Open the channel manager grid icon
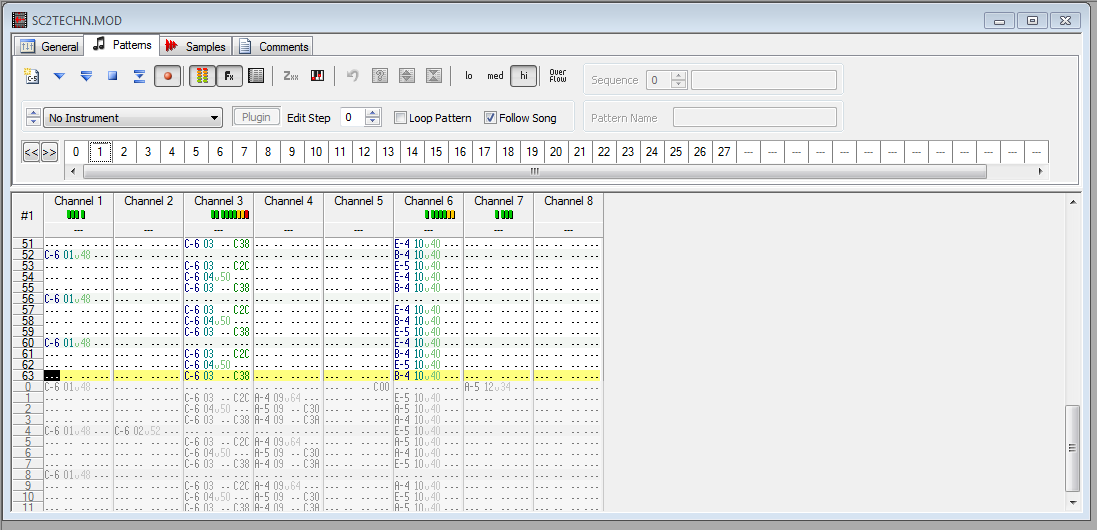1097x530 pixels. 256,76
